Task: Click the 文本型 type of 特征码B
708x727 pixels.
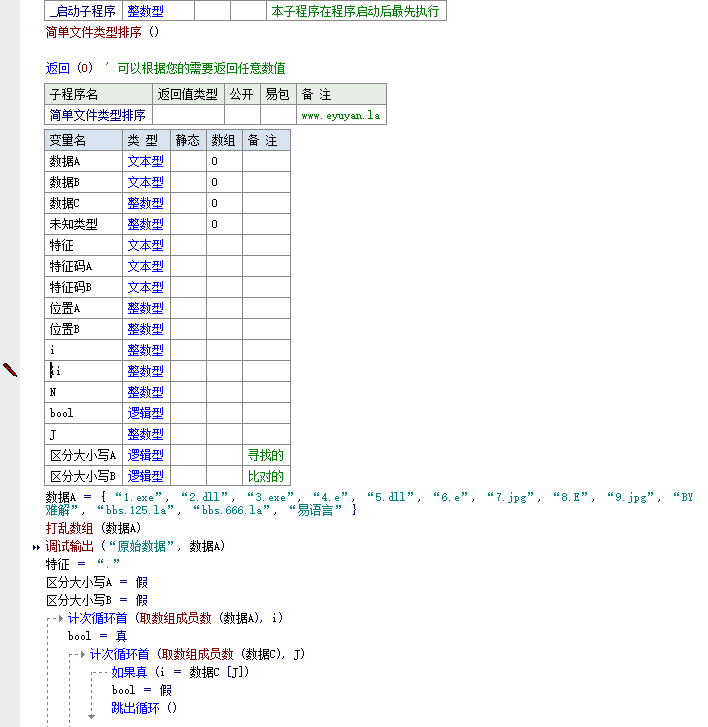Action: tap(145, 287)
